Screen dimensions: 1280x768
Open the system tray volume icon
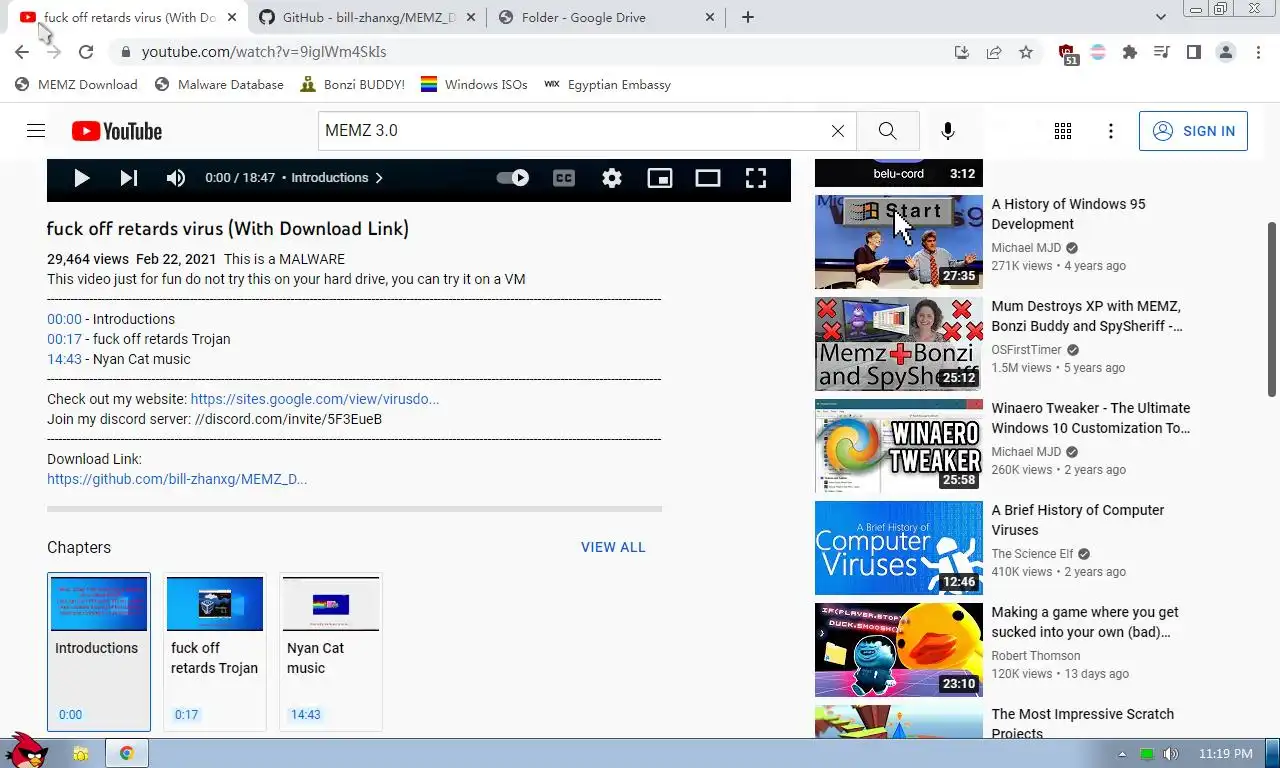1170,754
